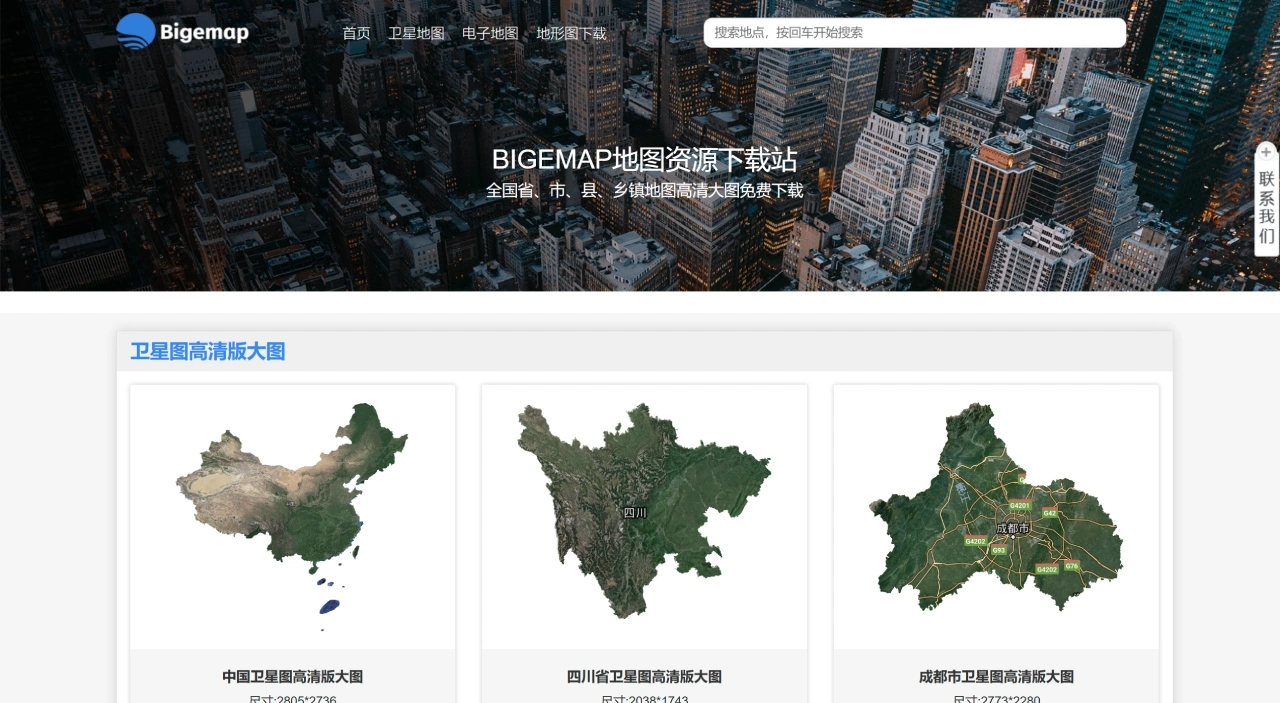
Task: Click the Bigemap logo icon
Action: (x=133, y=30)
